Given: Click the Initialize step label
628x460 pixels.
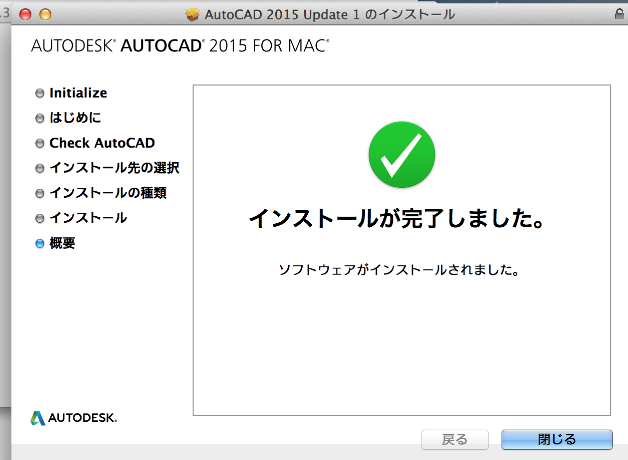Looking at the screenshot, I should (x=78, y=93).
